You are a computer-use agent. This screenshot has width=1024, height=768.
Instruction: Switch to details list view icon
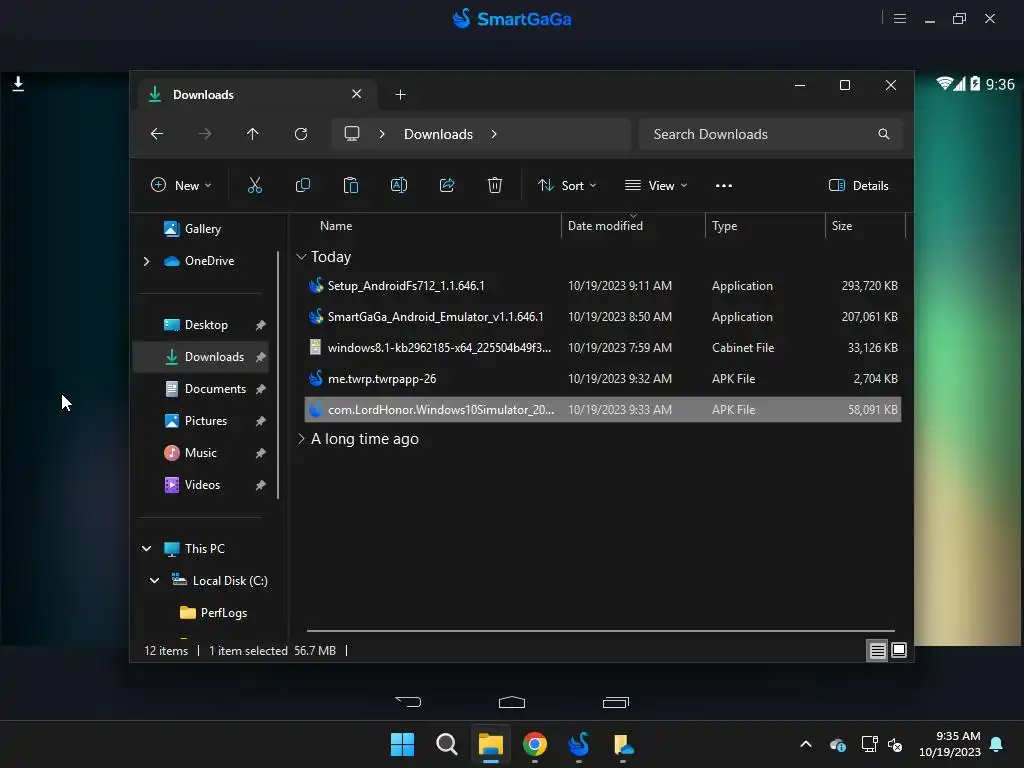[877, 650]
